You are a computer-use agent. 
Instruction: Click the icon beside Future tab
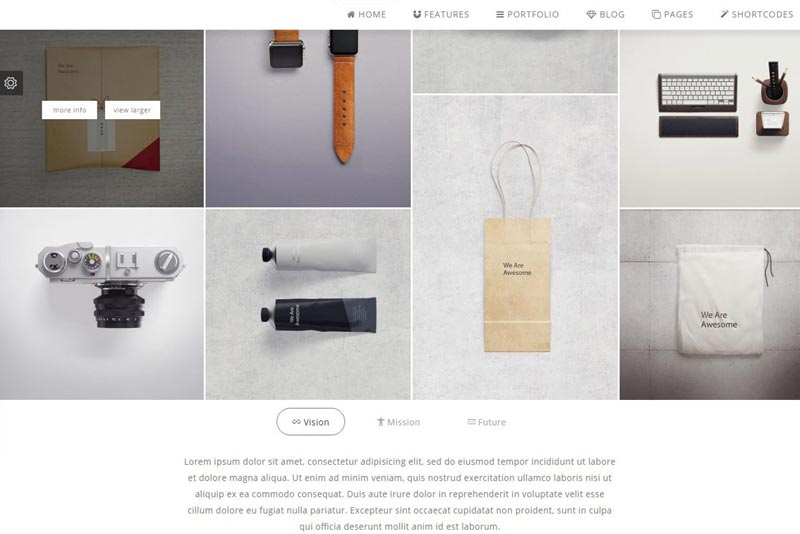(x=471, y=421)
